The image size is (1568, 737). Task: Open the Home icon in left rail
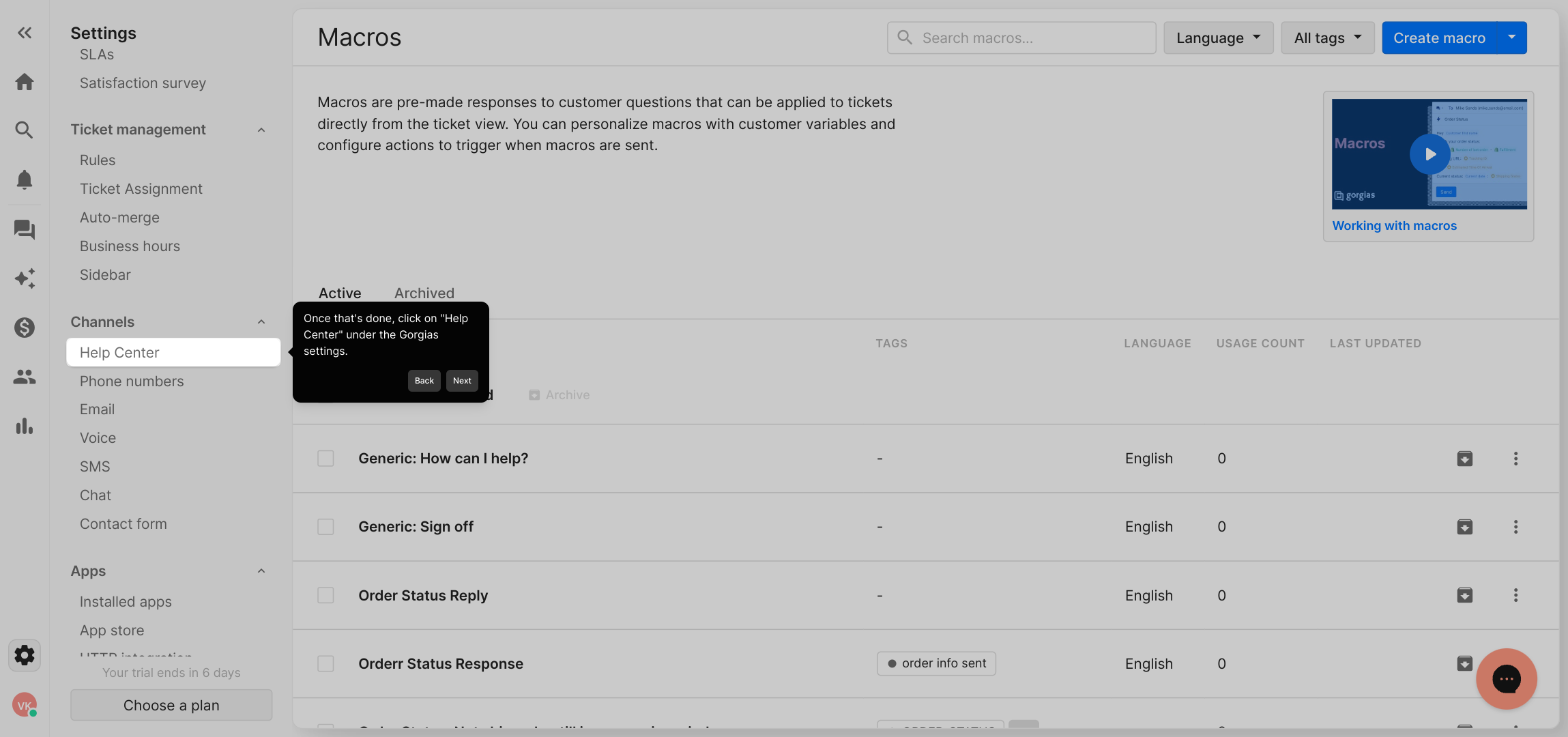(25, 82)
